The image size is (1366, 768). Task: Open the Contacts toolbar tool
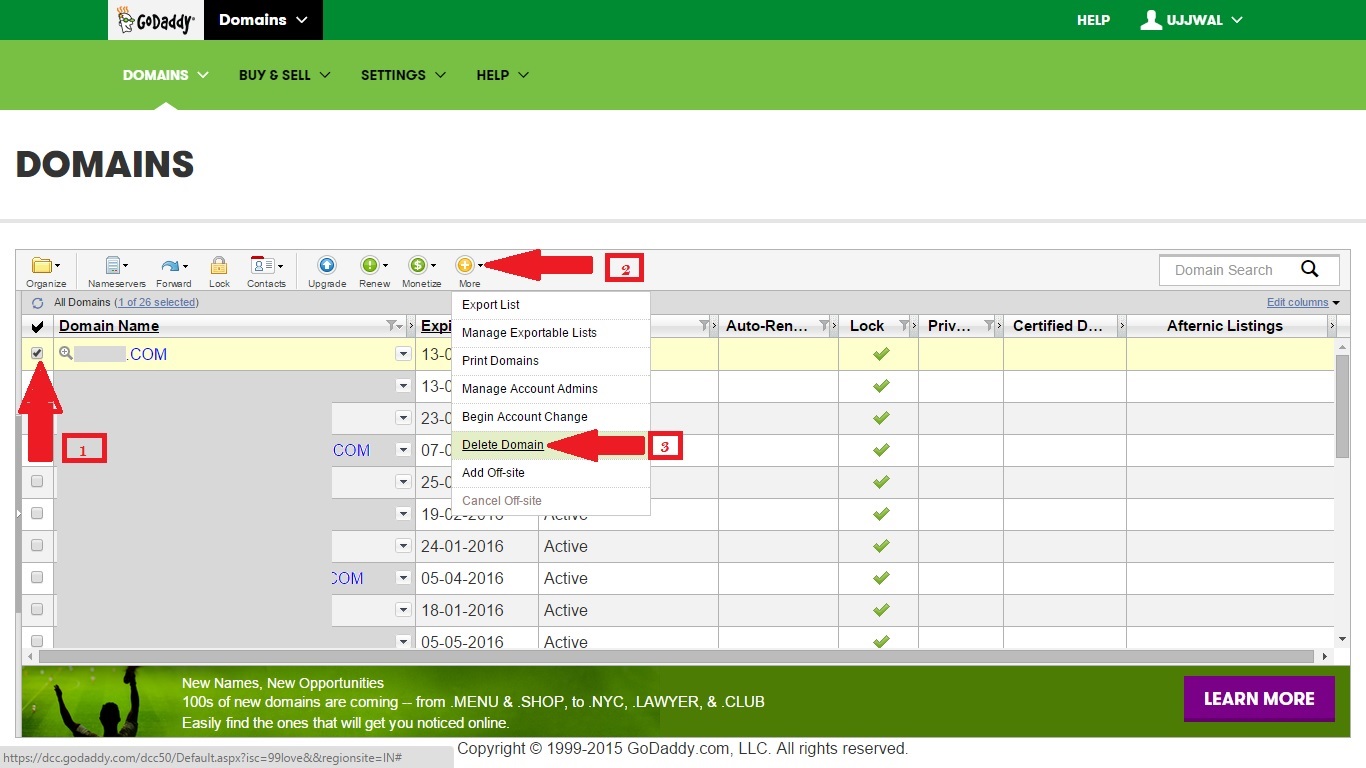266,271
